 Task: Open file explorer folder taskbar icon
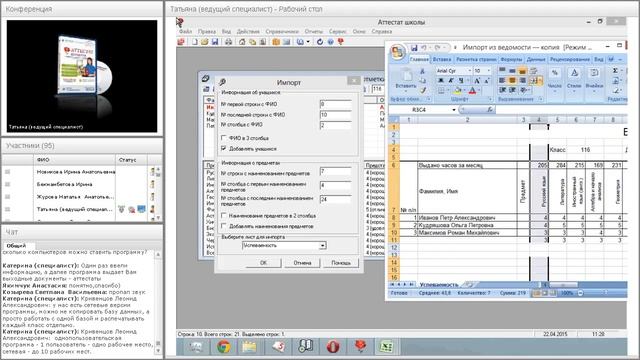pos(249,347)
